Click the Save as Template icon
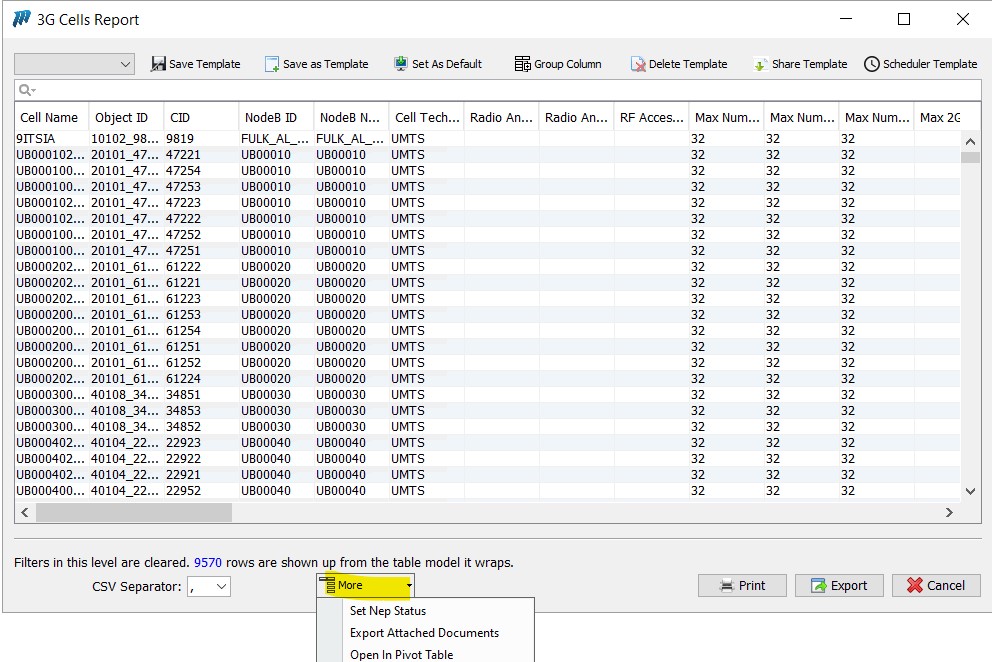The width and height of the screenshot is (992, 662). click(272, 64)
